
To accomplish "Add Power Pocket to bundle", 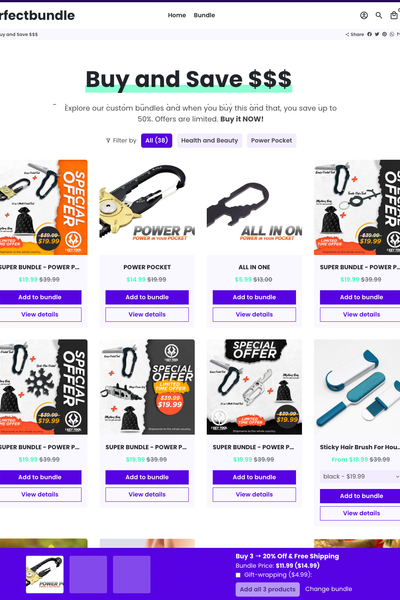I will [147, 297].
